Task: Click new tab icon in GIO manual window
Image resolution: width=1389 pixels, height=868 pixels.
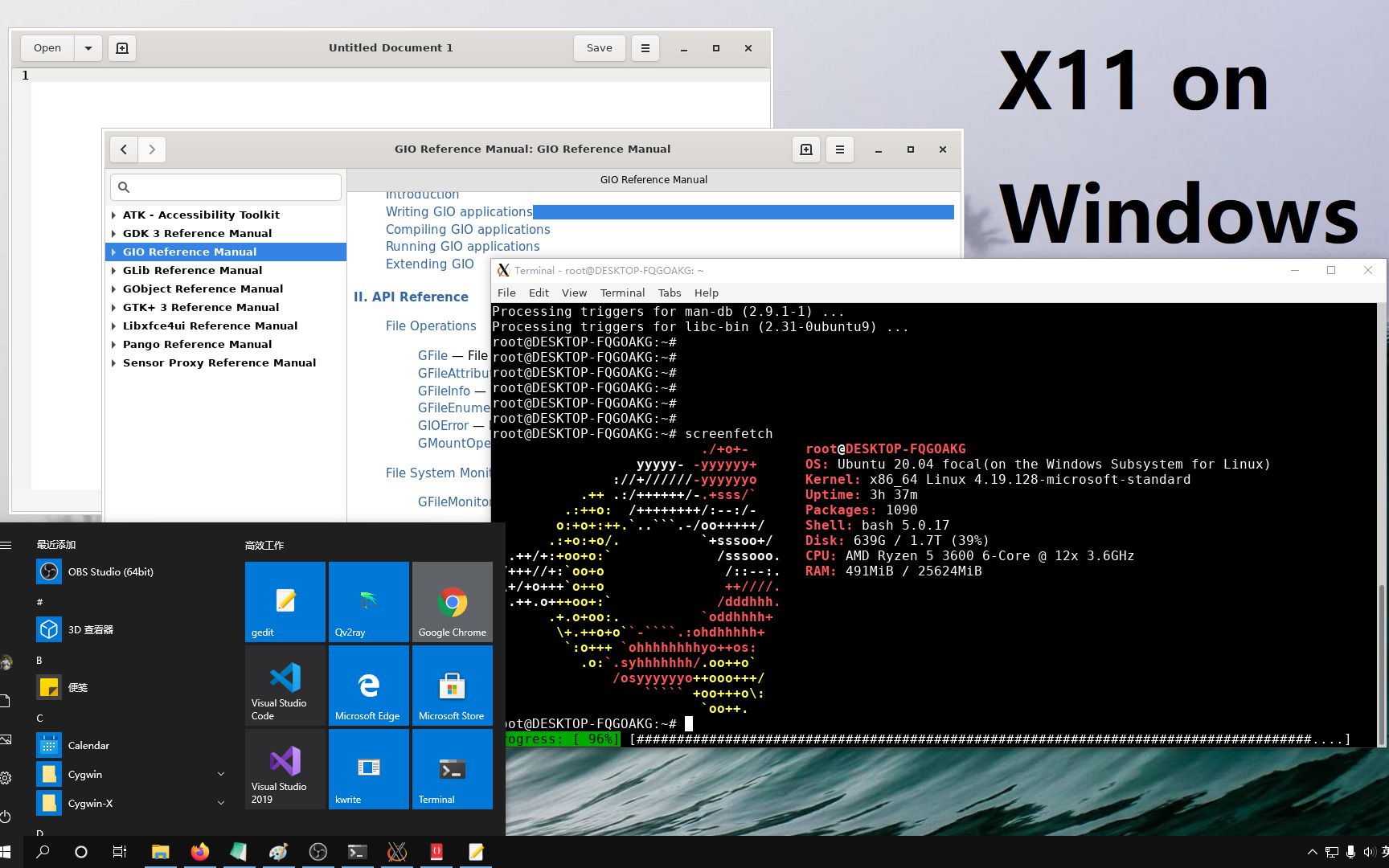Action: click(x=806, y=149)
